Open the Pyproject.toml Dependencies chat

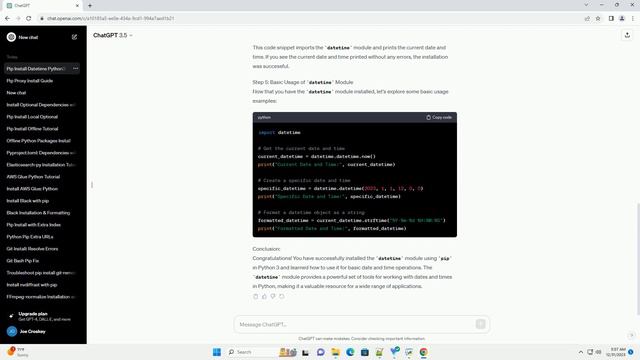coord(42,153)
